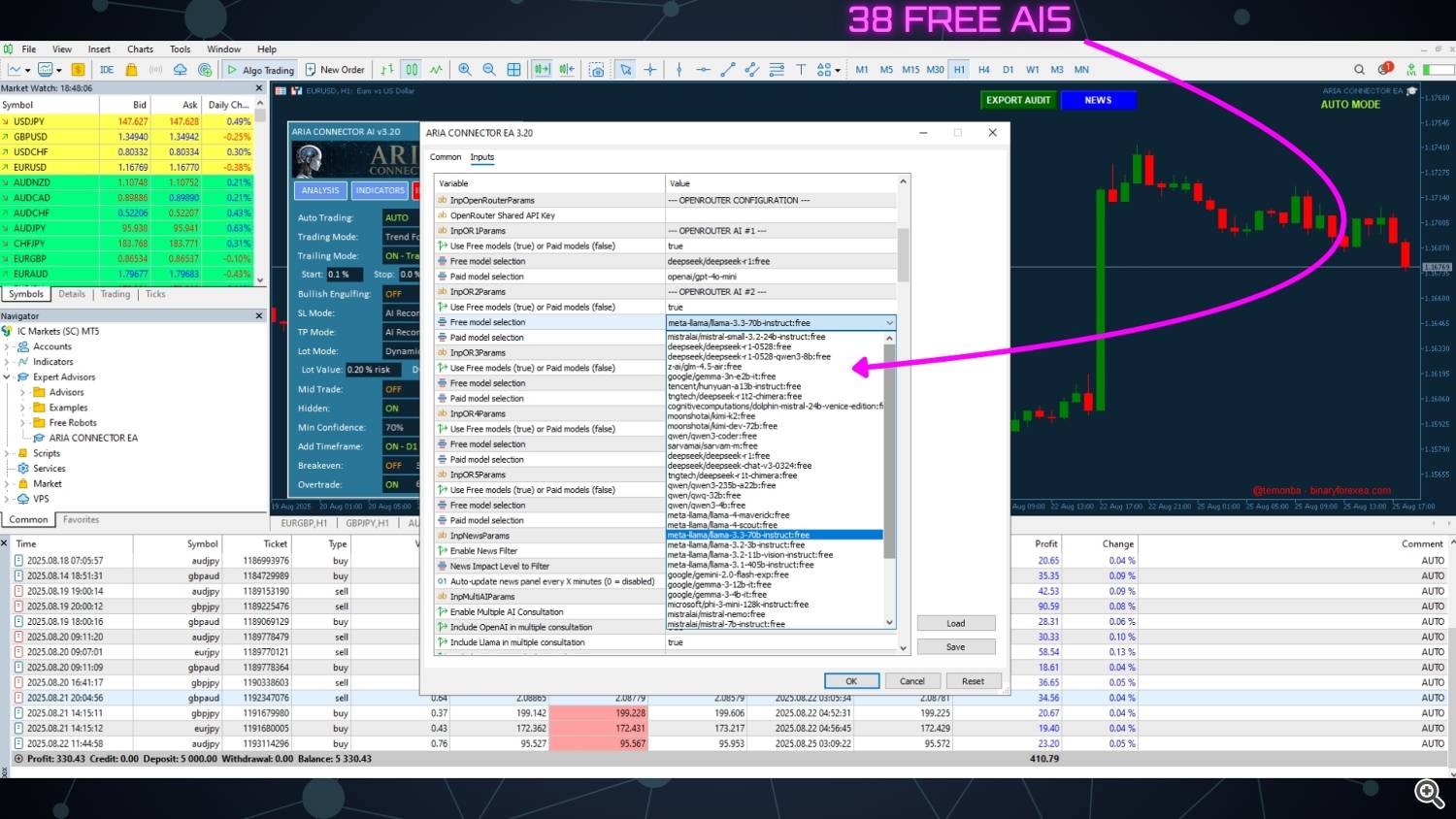Click the Zoom In chart icon
Image resolution: width=1456 pixels, height=819 pixels.
[x=465, y=70]
